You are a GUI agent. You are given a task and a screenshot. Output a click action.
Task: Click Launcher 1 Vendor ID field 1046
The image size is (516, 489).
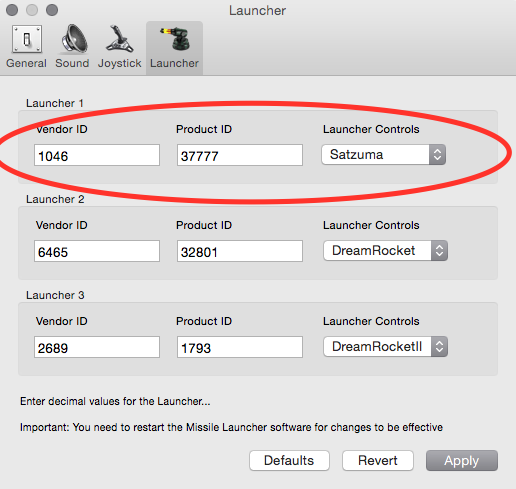(x=97, y=155)
